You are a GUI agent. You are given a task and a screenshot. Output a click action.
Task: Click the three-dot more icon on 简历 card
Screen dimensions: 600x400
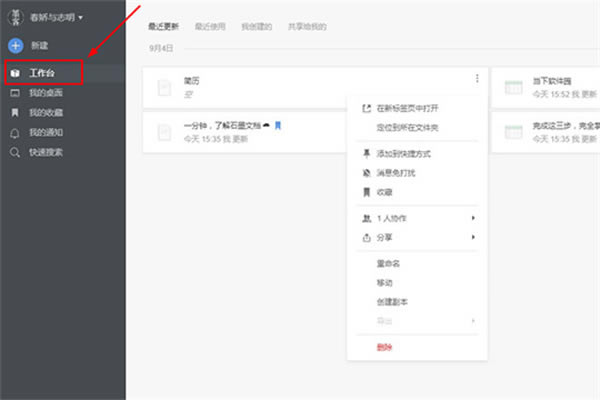[477, 79]
